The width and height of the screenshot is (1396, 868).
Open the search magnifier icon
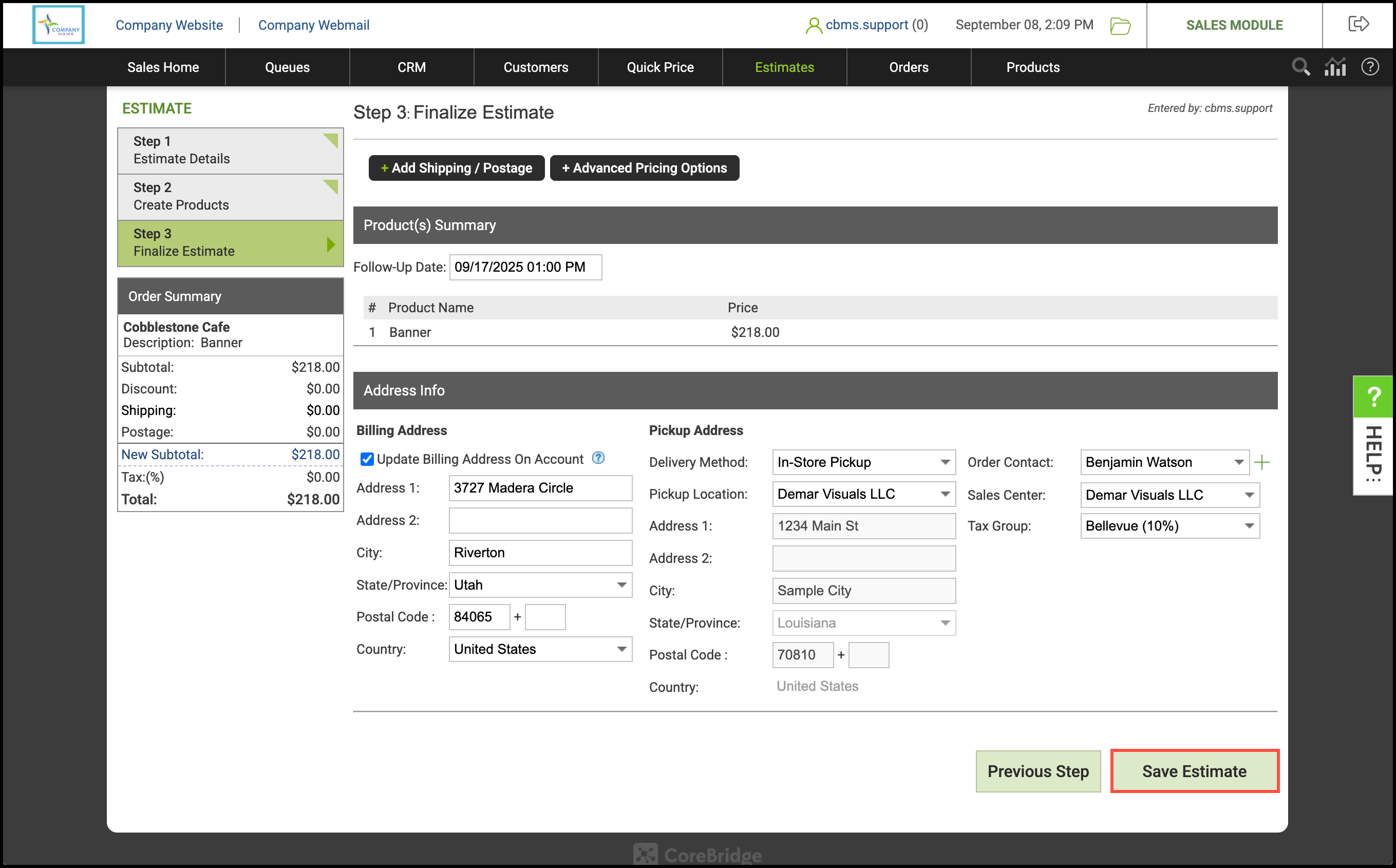click(x=1300, y=67)
